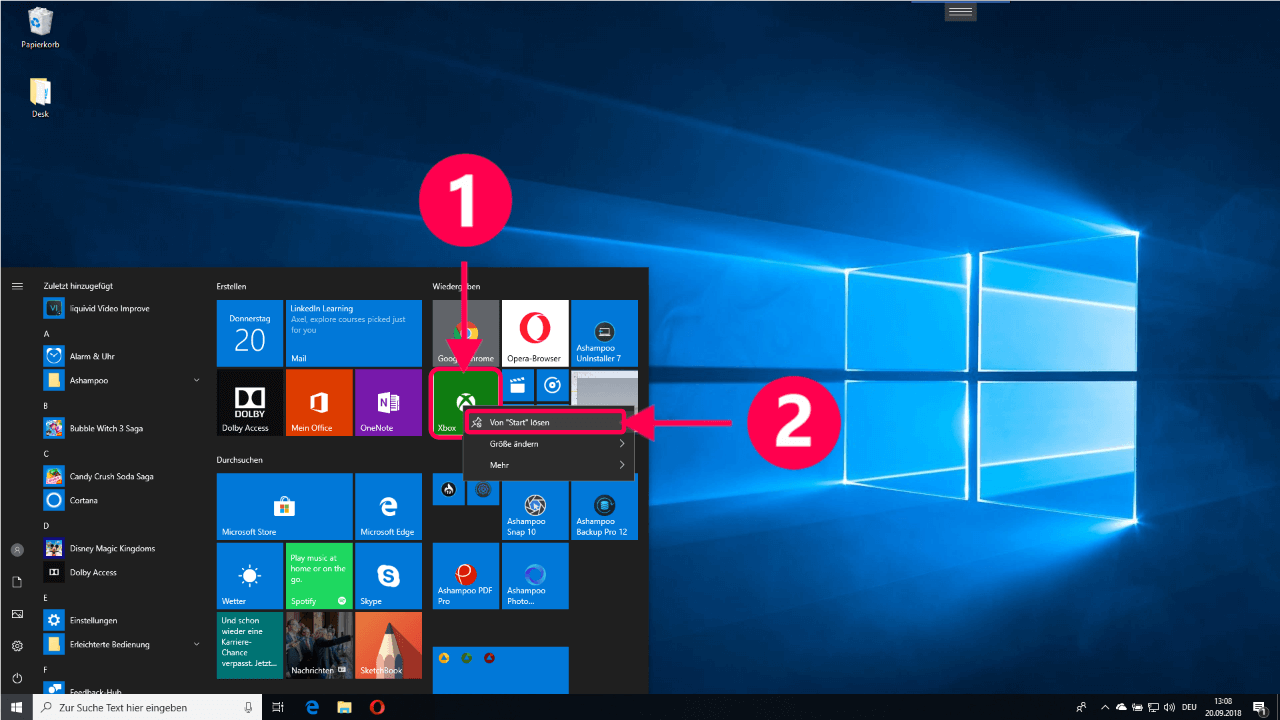Click the microphone in the search box

[x=249, y=707]
